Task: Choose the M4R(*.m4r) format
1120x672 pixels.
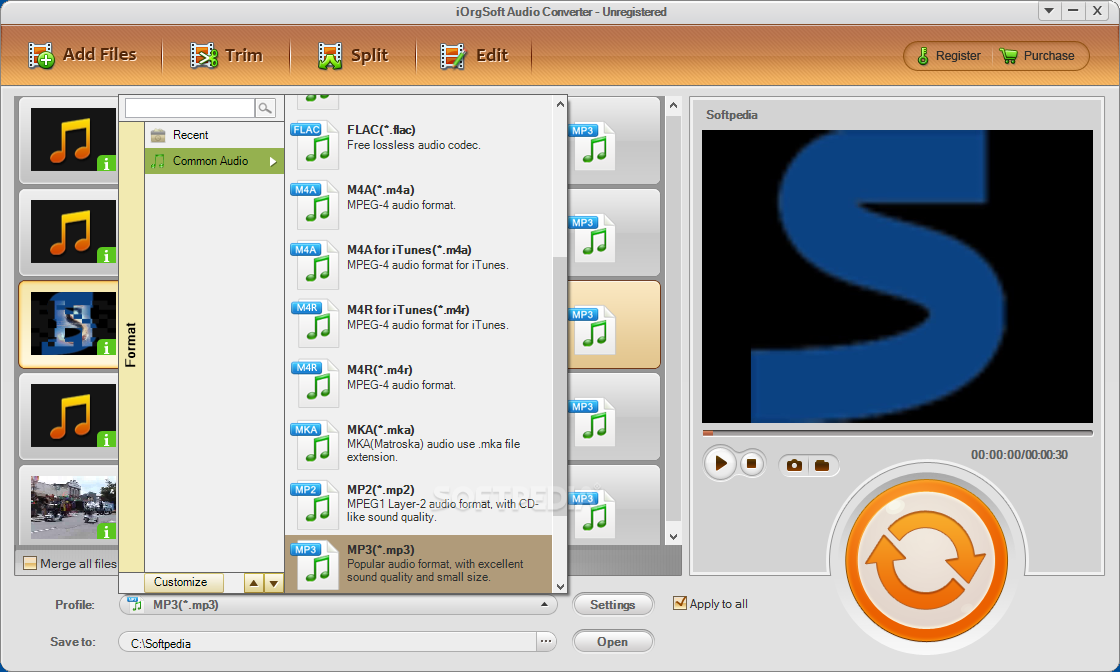Action: tap(419, 385)
